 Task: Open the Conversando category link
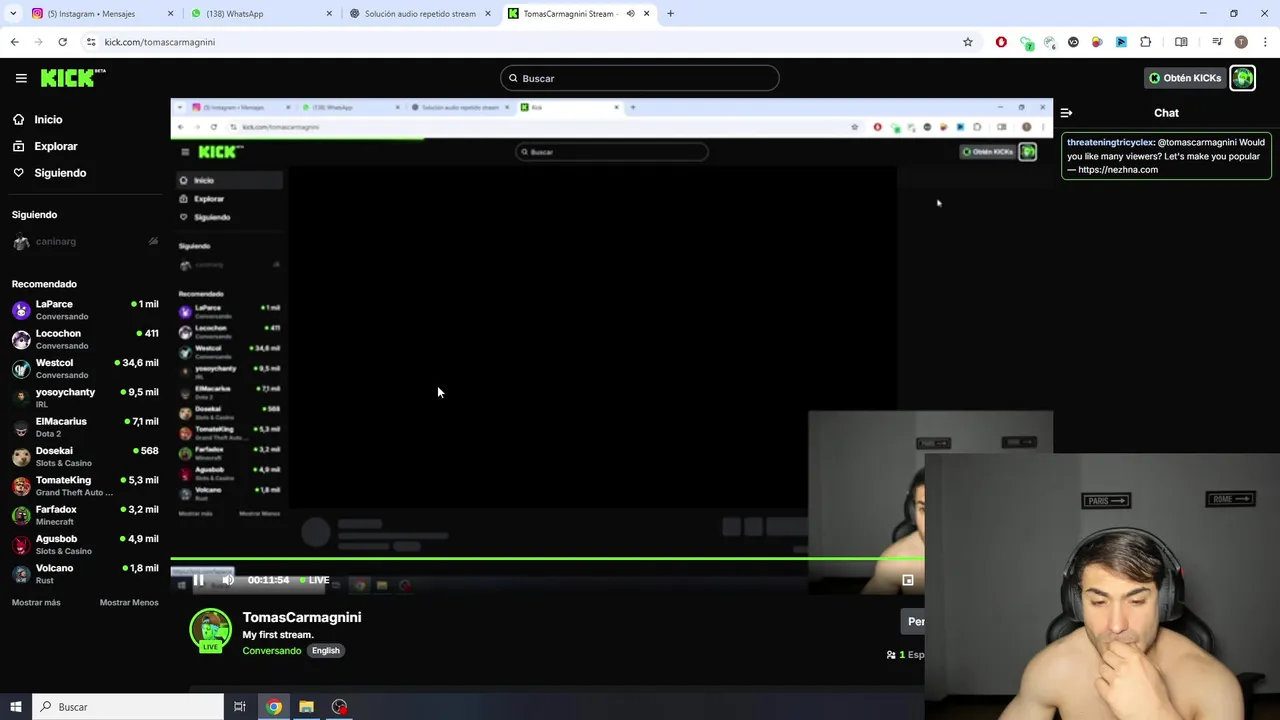[271, 651]
